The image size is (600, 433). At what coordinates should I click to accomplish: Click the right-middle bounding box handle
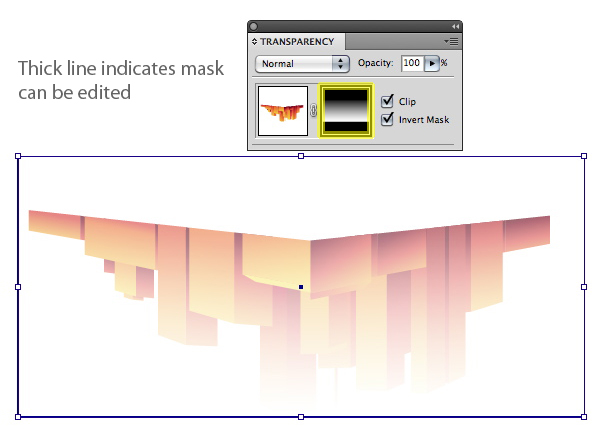(x=584, y=287)
